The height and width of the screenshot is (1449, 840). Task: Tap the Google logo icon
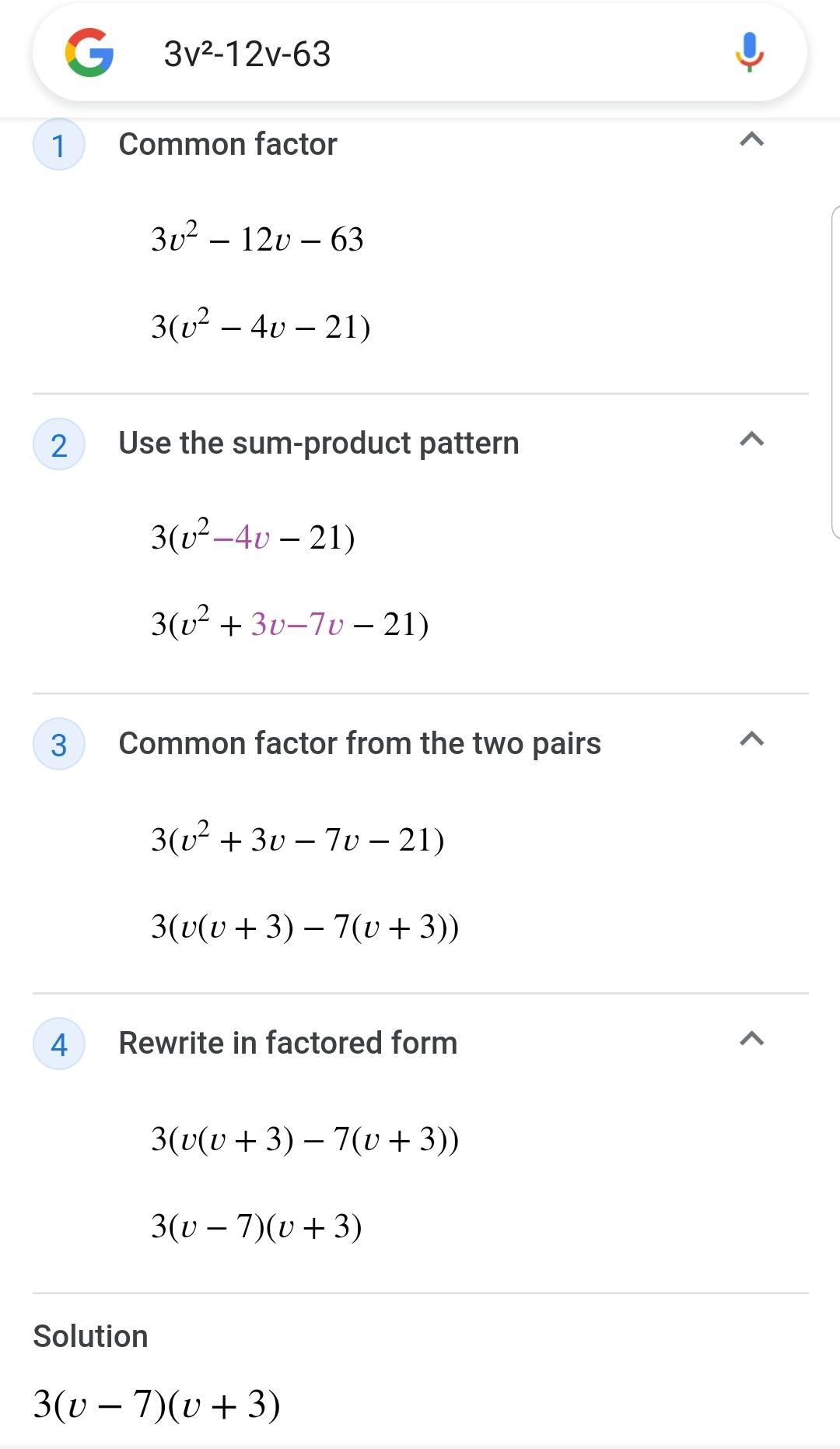tap(89, 53)
